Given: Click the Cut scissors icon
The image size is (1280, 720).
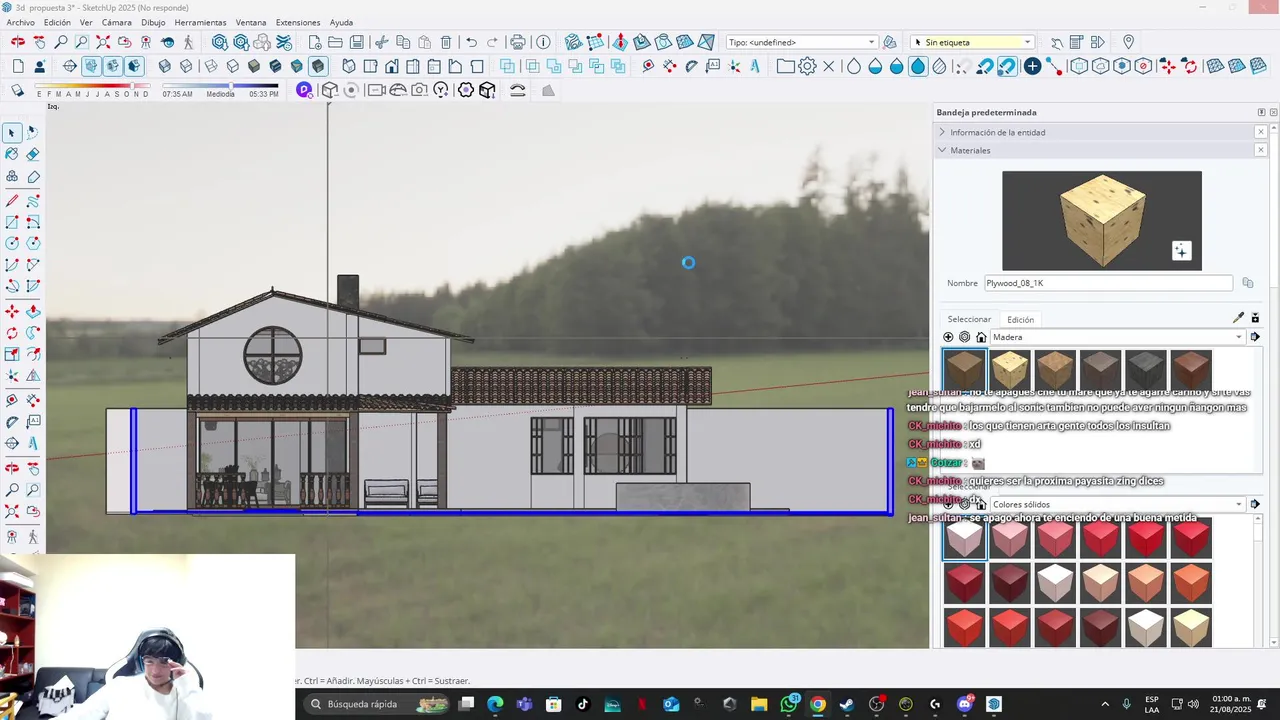Looking at the screenshot, I should point(382,42).
